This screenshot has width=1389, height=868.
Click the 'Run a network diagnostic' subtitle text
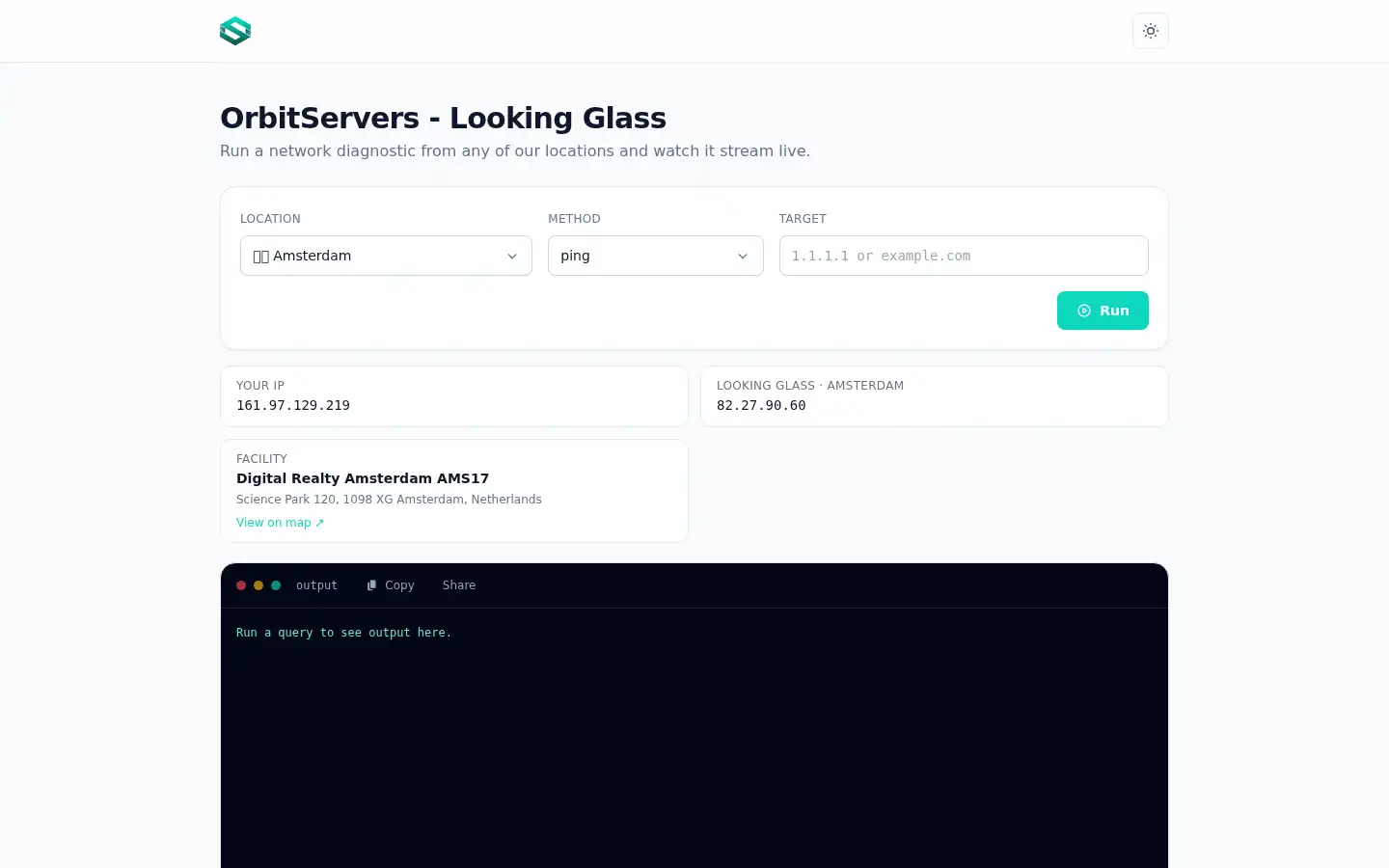[515, 151]
